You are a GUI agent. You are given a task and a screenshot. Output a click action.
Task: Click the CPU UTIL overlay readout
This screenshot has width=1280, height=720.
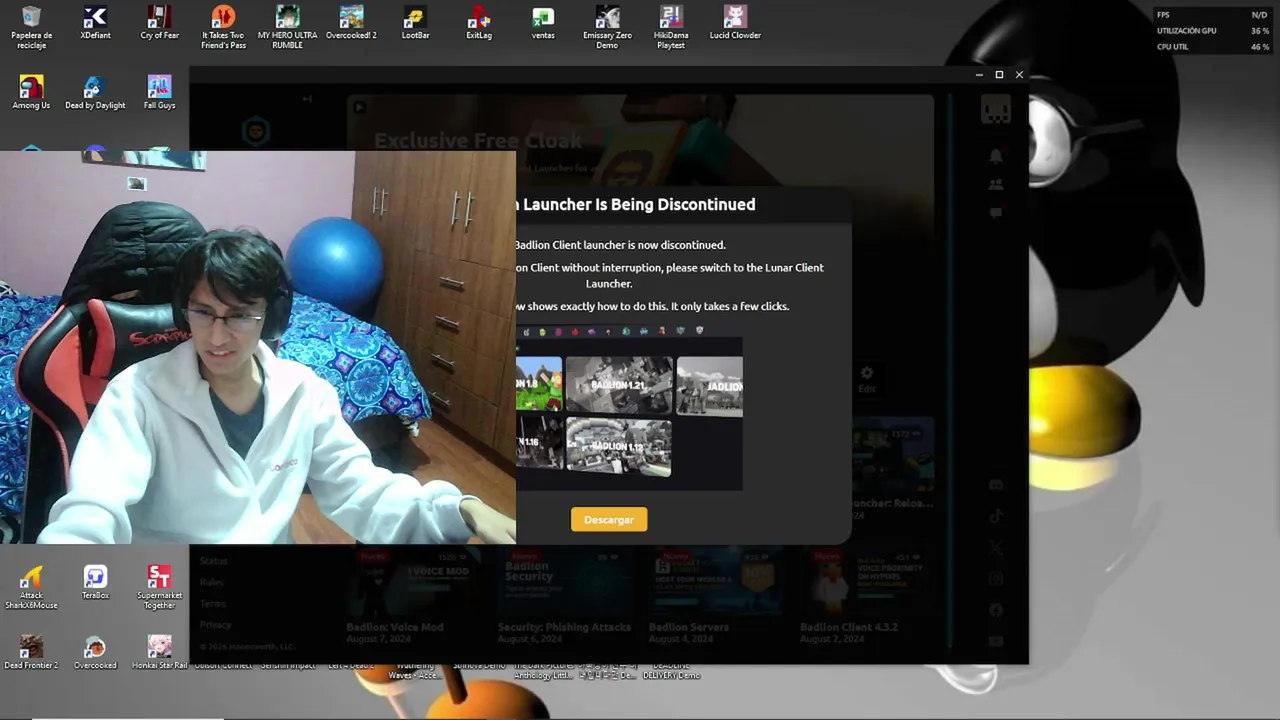pyautogui.click(x=1212, y=47)
